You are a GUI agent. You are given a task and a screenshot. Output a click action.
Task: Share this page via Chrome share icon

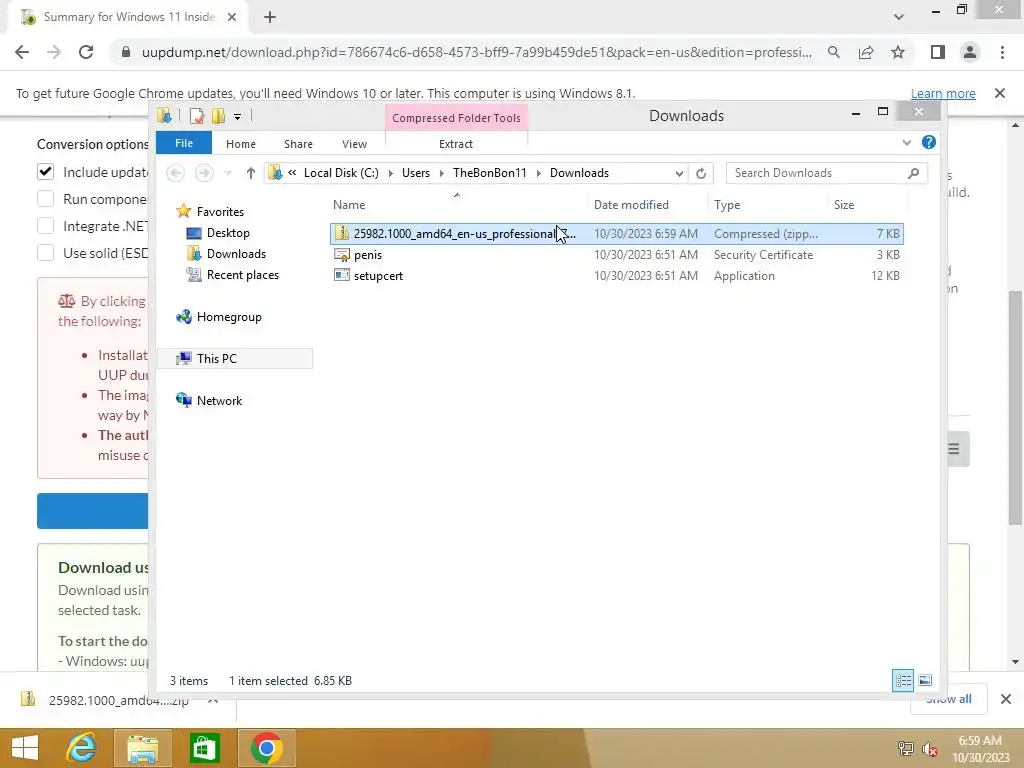coord(866,52)
